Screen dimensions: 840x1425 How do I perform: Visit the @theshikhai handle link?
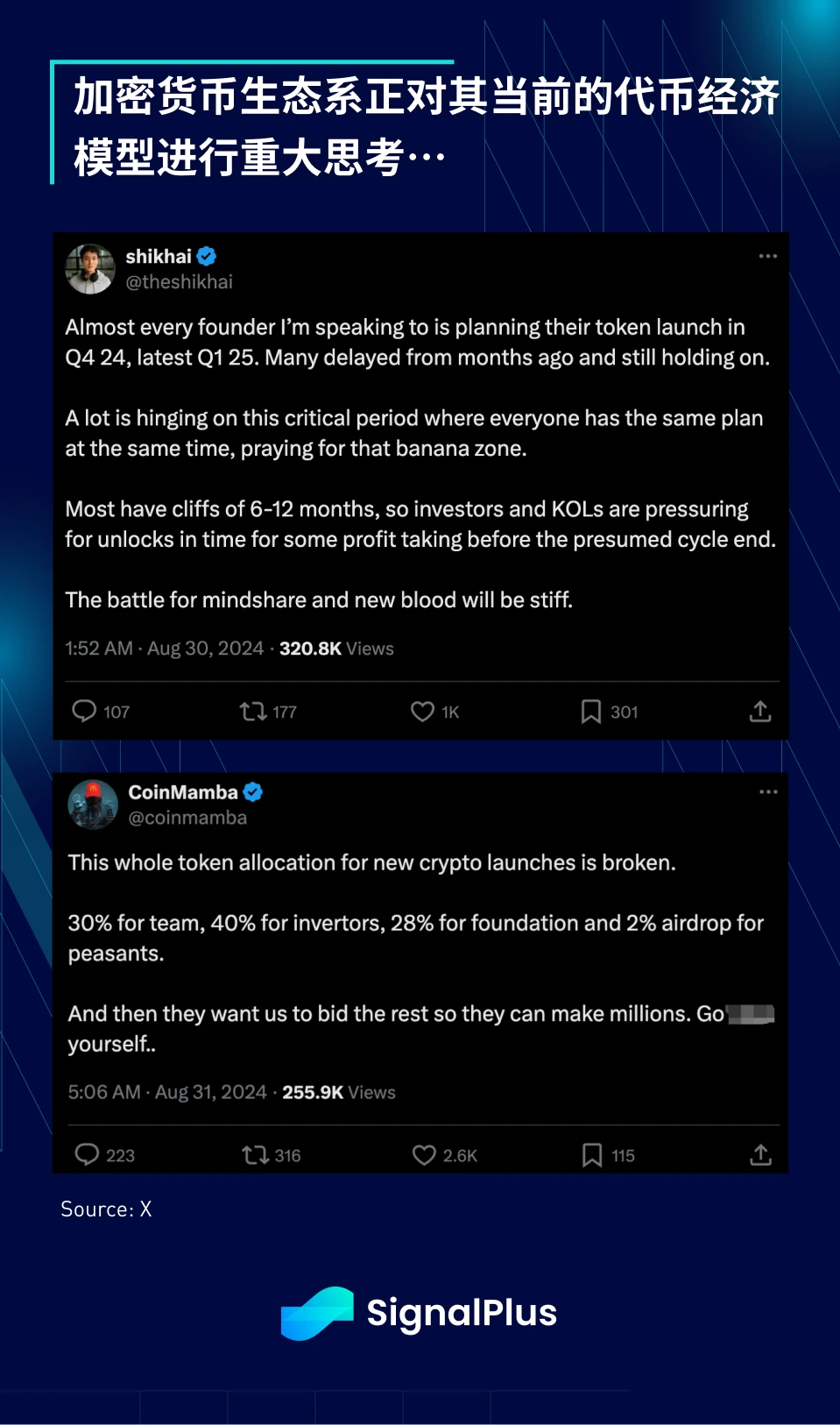click(179, 282)
